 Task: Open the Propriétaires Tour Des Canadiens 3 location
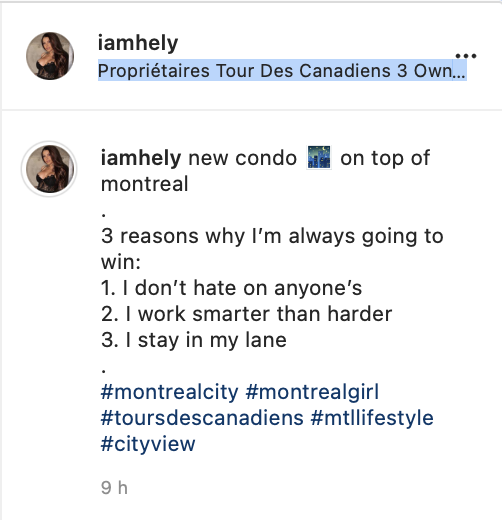(282, 70)
